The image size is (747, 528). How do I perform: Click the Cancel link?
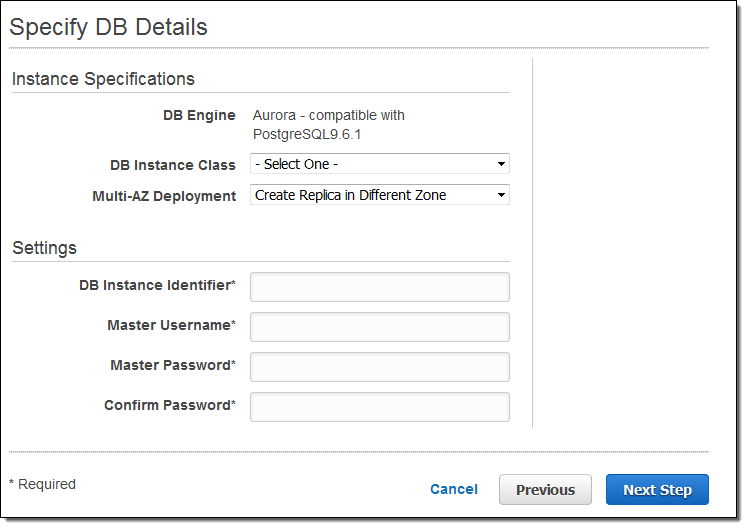[453, 490]
